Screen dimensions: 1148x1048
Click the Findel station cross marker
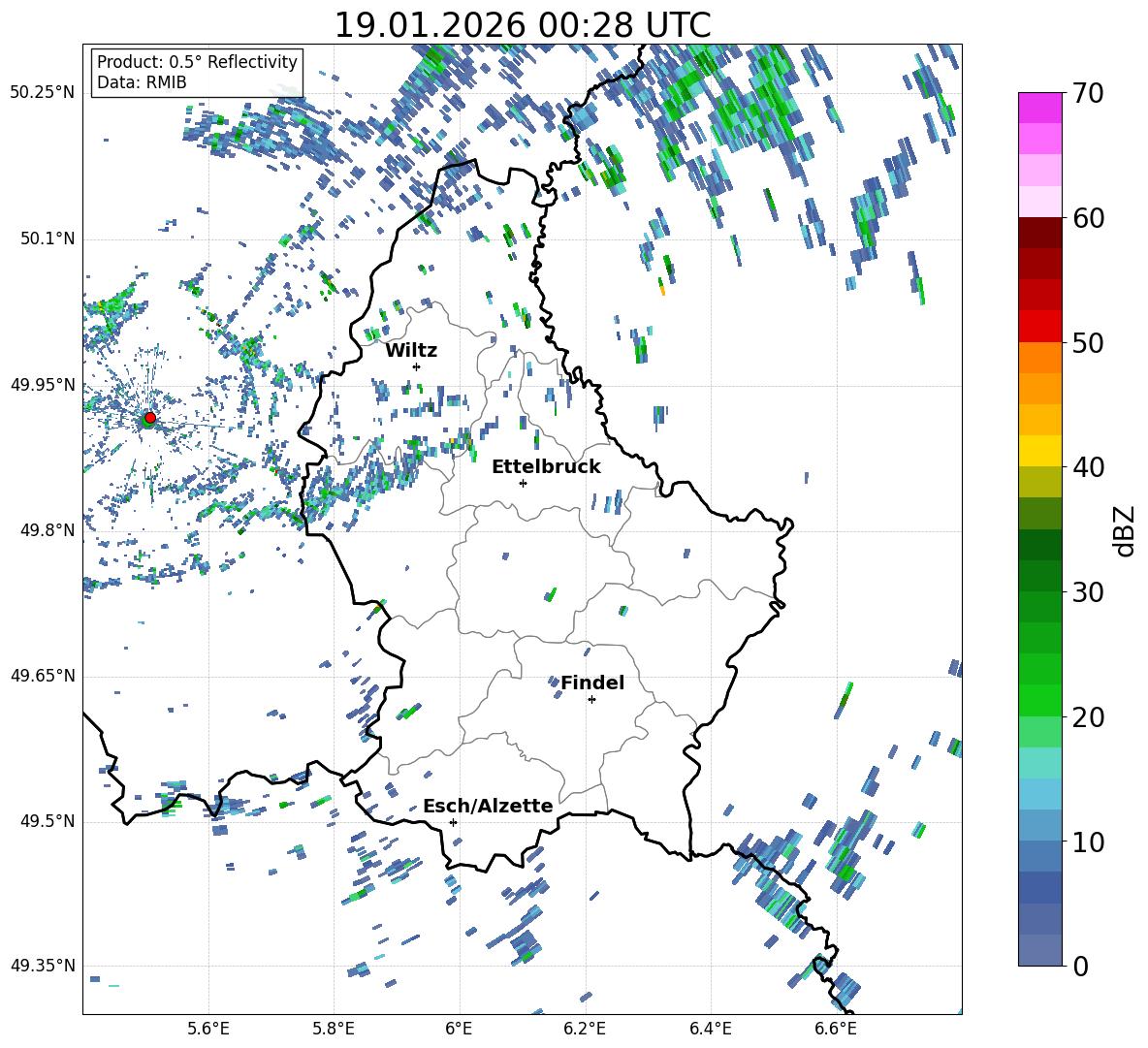tap(591, 700)
